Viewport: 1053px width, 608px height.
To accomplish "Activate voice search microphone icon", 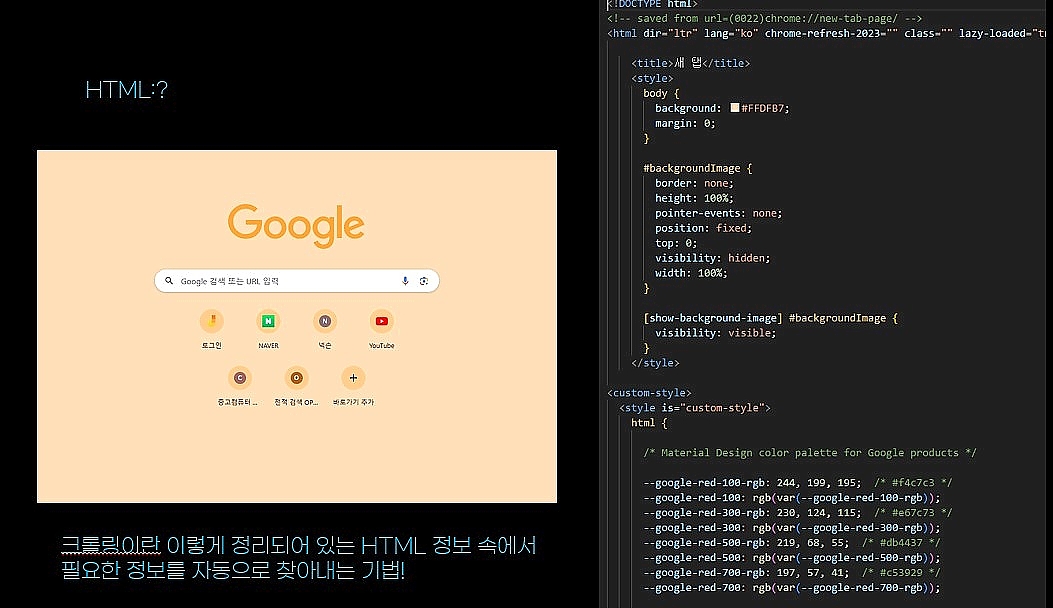I will click(x=405, y=281).
